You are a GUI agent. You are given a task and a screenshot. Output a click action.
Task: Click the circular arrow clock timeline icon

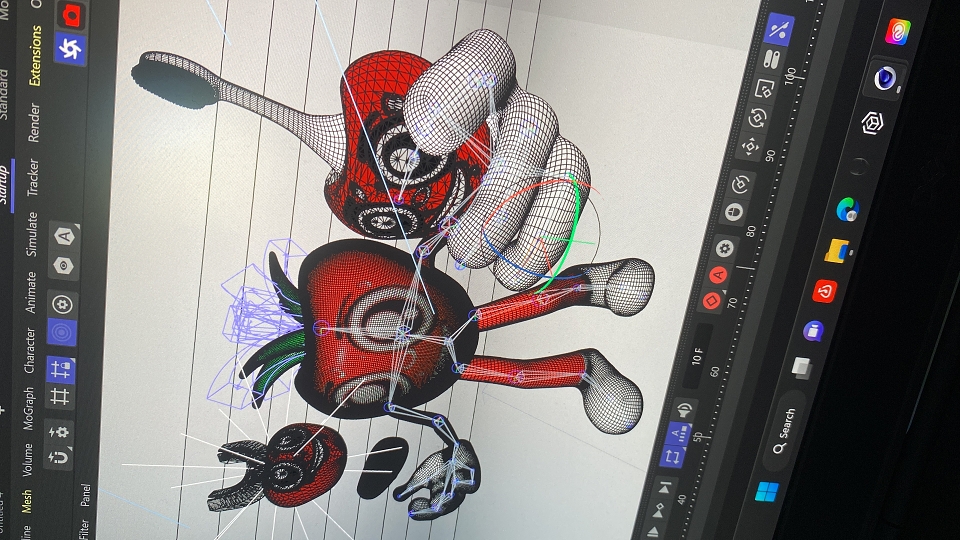click(x=740, y=184)
